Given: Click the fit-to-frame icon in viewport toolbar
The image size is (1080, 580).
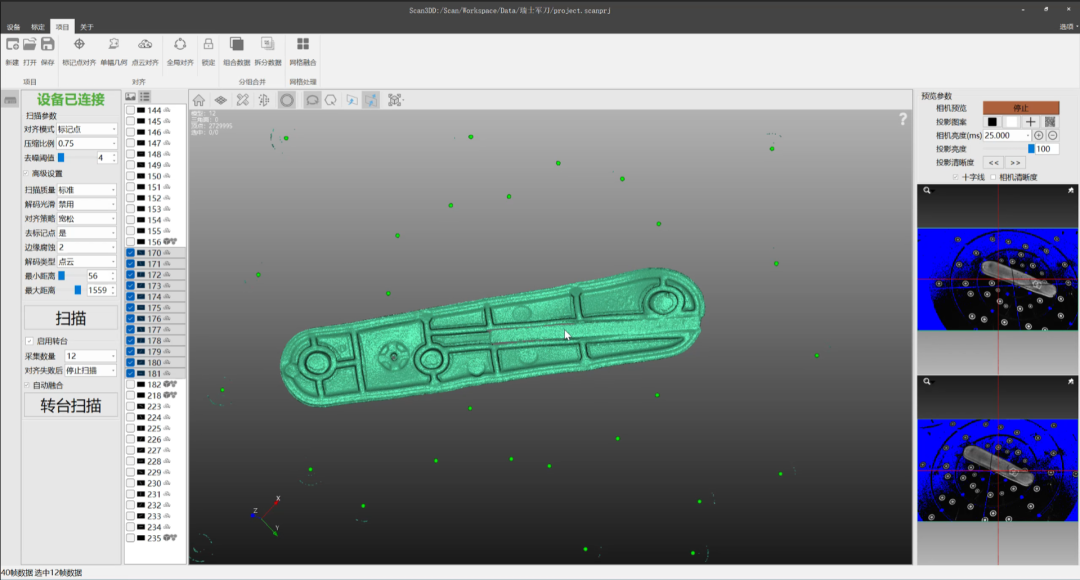Looking at the screenshot, I should (x=395, y=101).
